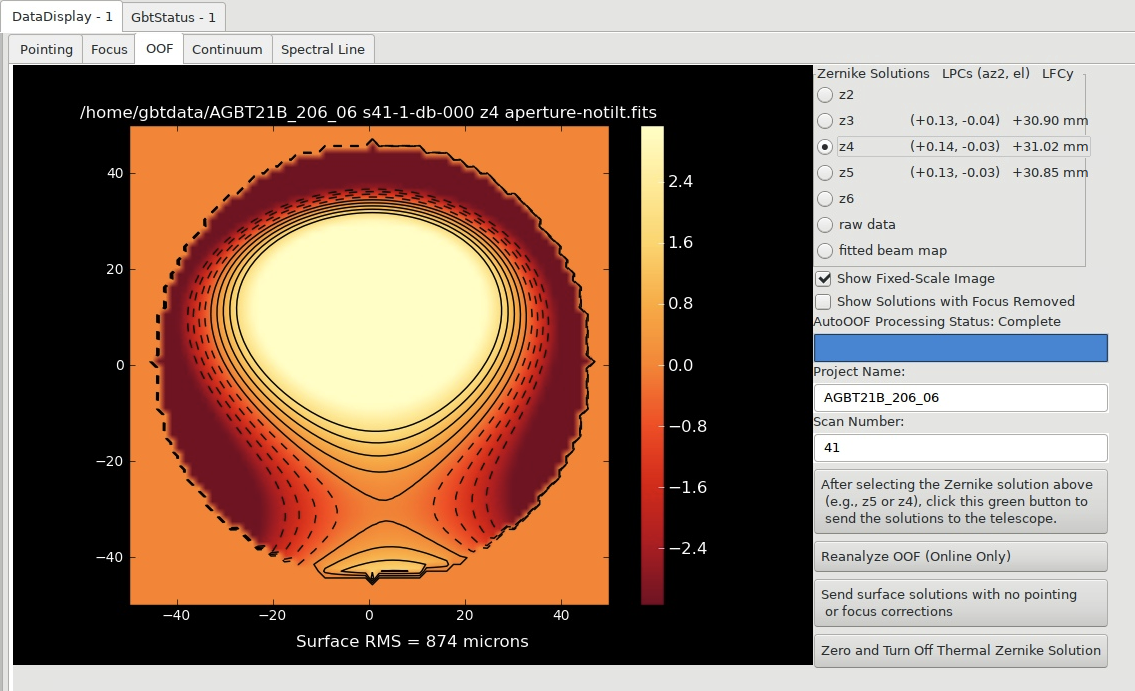Click the AutoOOF Processing Status: Complete text

(937, 322)
